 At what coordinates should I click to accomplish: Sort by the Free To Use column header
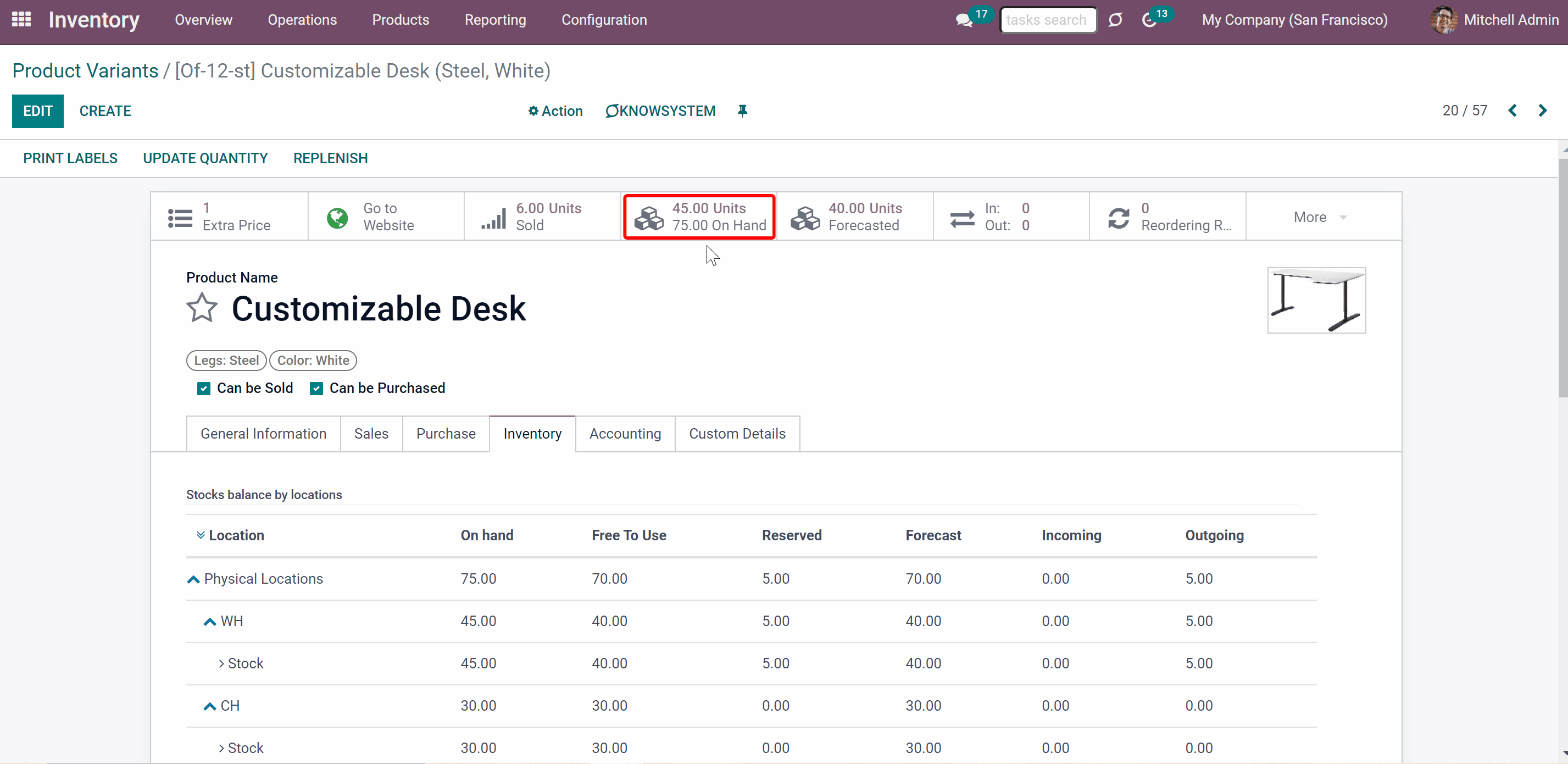pos(629,535)
